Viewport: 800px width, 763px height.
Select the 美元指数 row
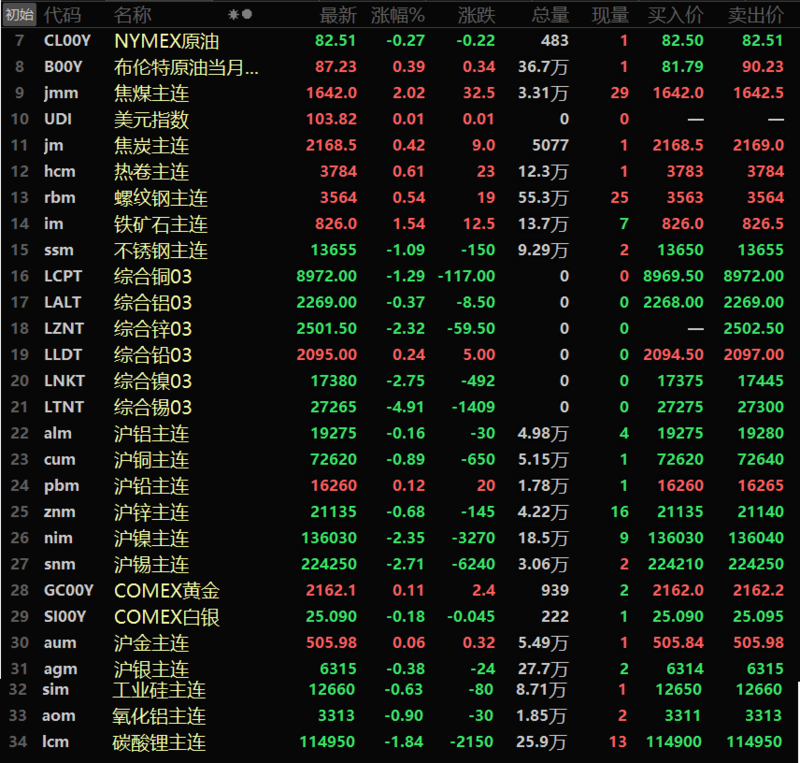coord(152,120)
